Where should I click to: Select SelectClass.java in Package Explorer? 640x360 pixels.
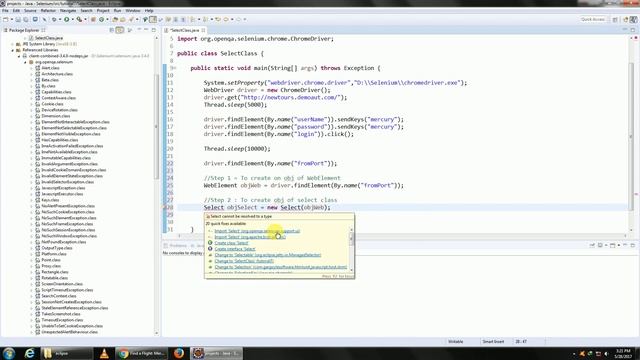tap(49, 38)
